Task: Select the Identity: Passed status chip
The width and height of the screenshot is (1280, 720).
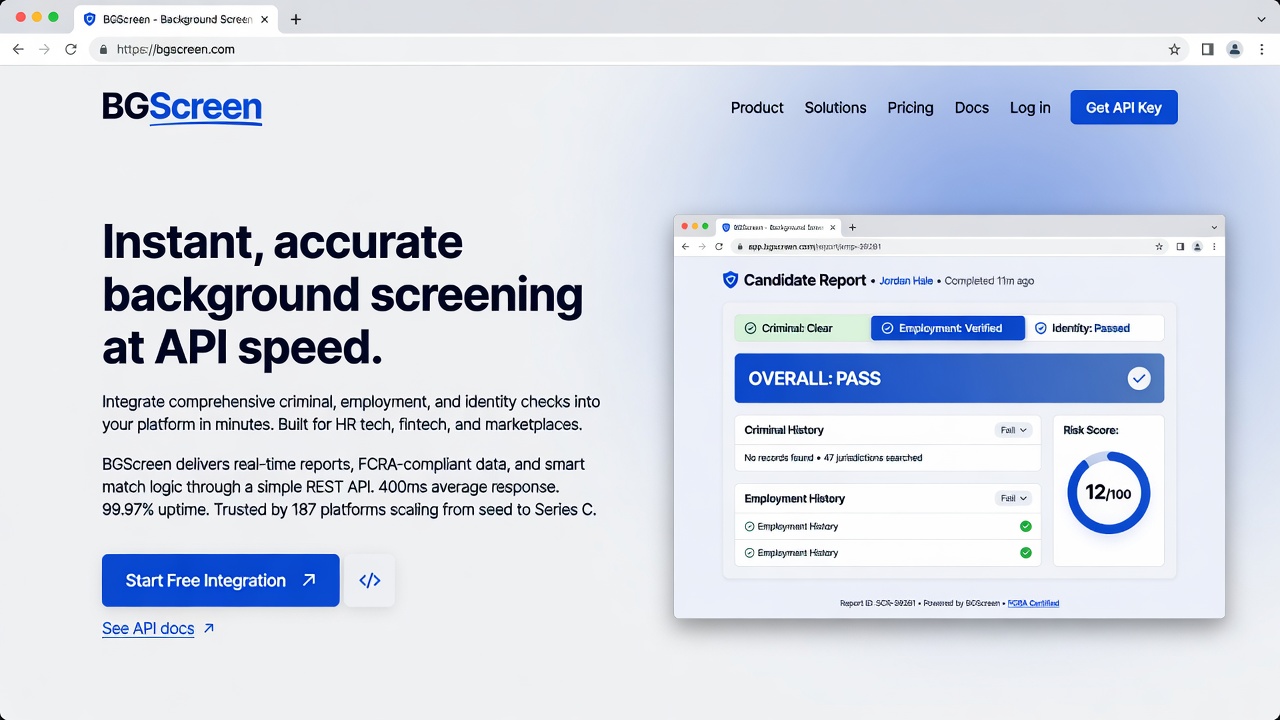Action: click(x=1095, y=328)
